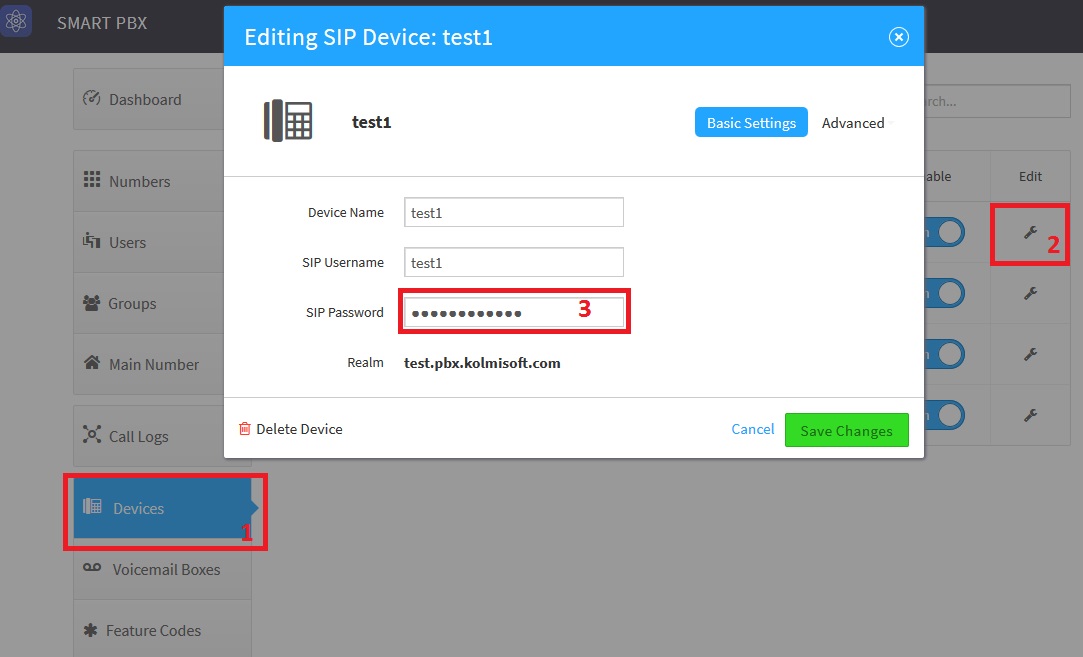
Task: Open edit wrench in the third row
Action: tap(1030, 354)
